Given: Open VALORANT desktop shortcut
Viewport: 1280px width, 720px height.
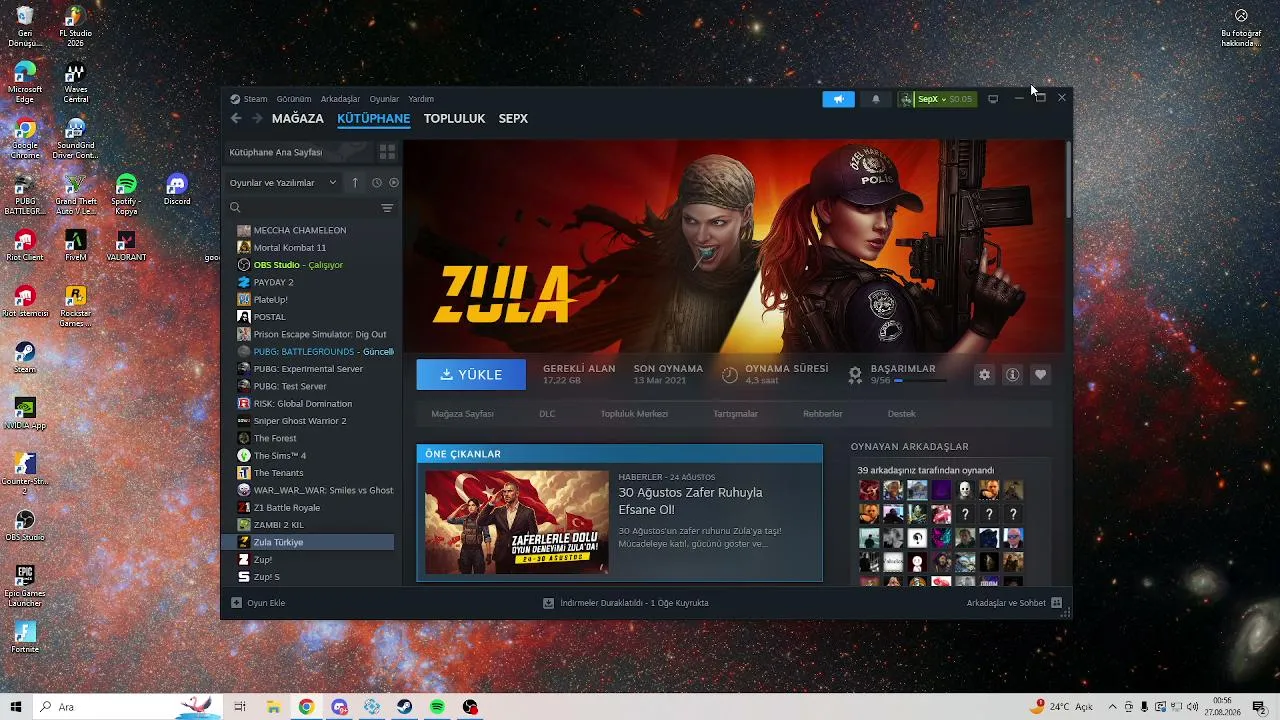Looking at the screenshot, I should pos(126,246).
